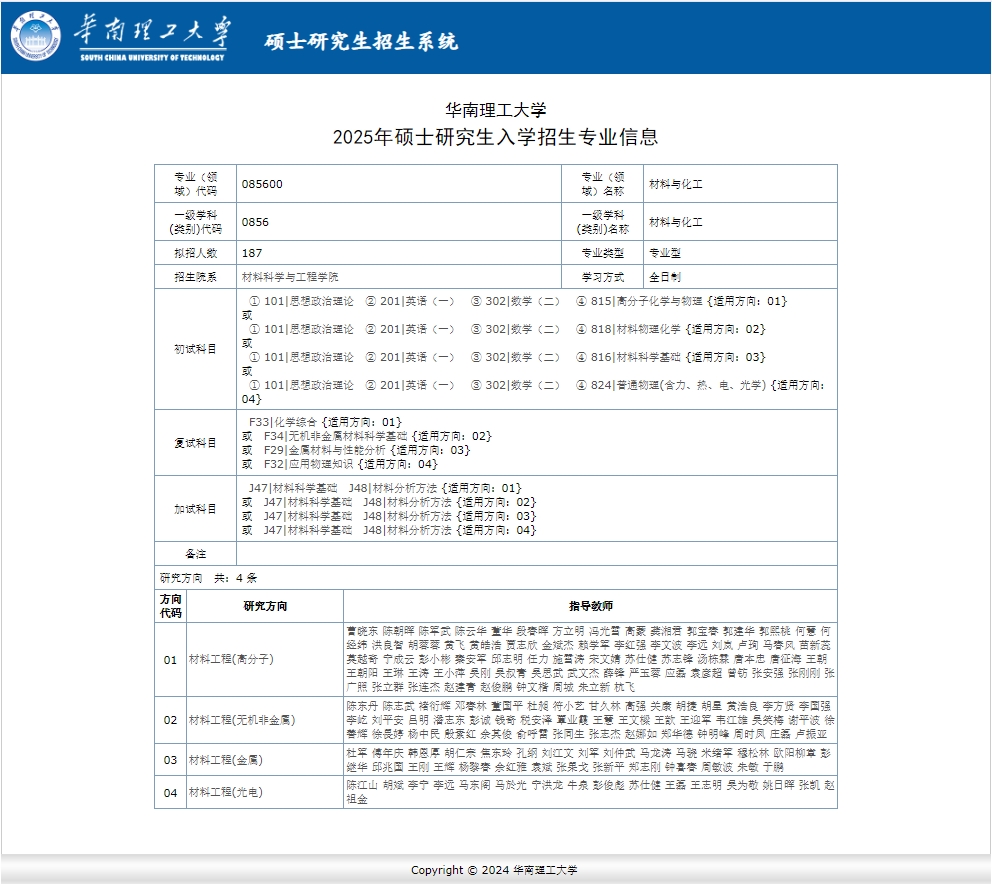Click the advisor list in the 材料工程(光电) row

590,792
